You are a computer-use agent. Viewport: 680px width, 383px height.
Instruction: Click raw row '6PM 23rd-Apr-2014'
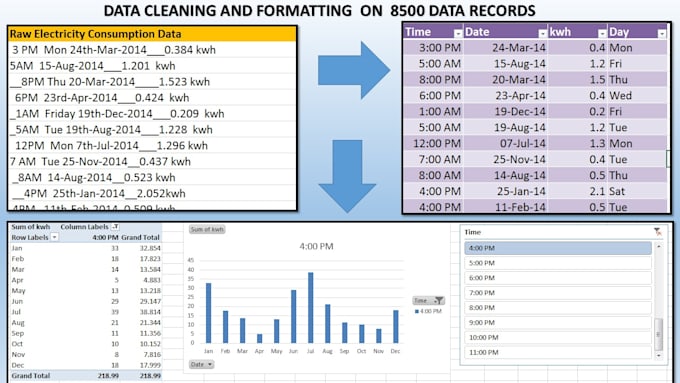152,98
